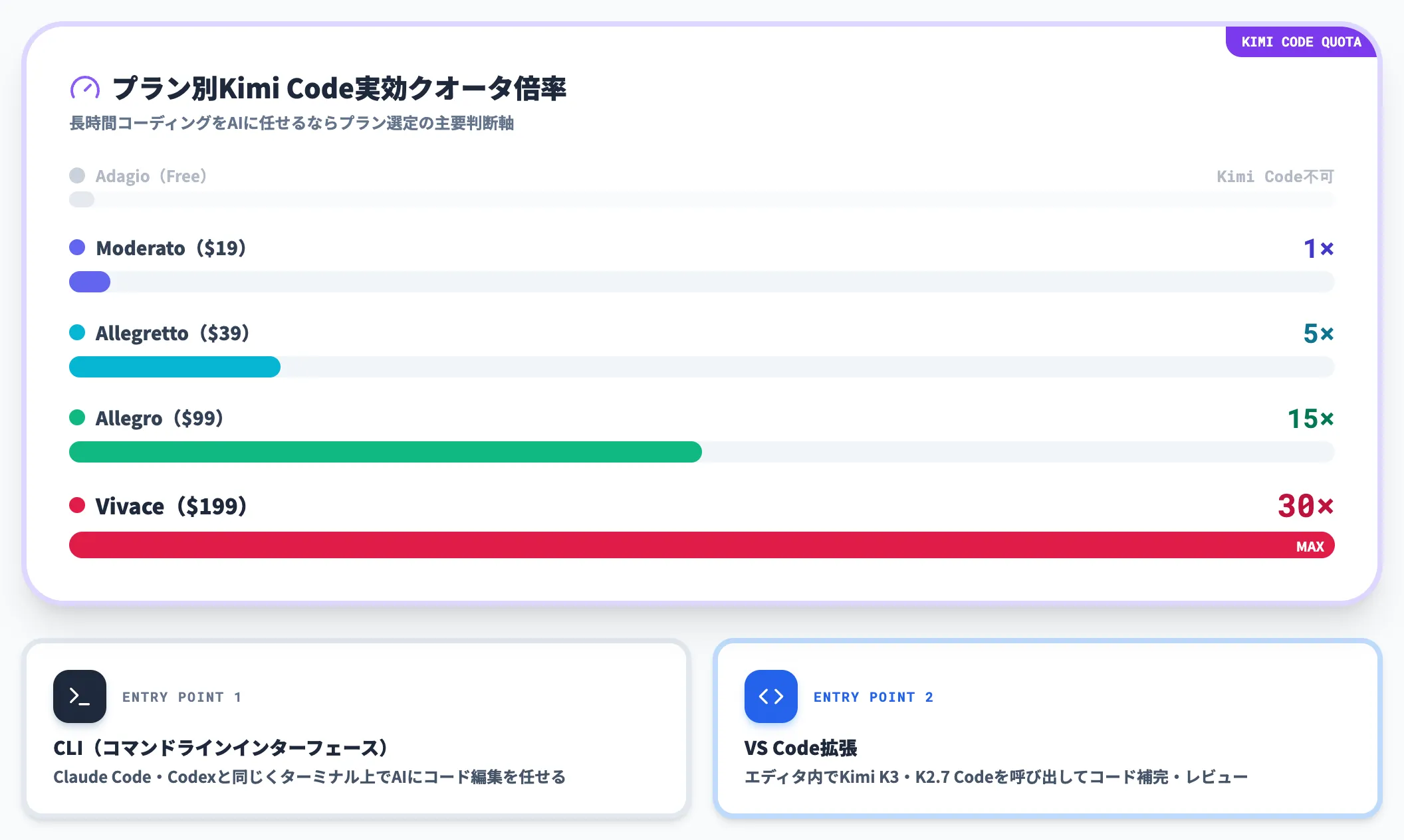Click the cyan Allegretto plan dot

[77, 332]
